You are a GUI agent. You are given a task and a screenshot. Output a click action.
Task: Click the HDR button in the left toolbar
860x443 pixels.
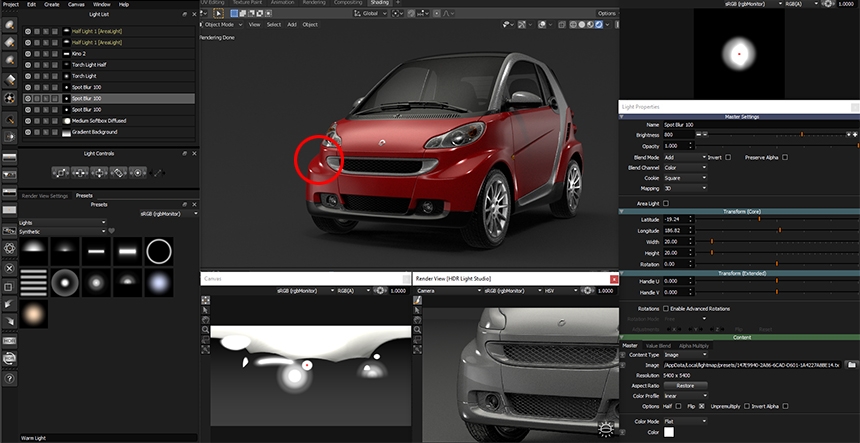click(10, 340)
